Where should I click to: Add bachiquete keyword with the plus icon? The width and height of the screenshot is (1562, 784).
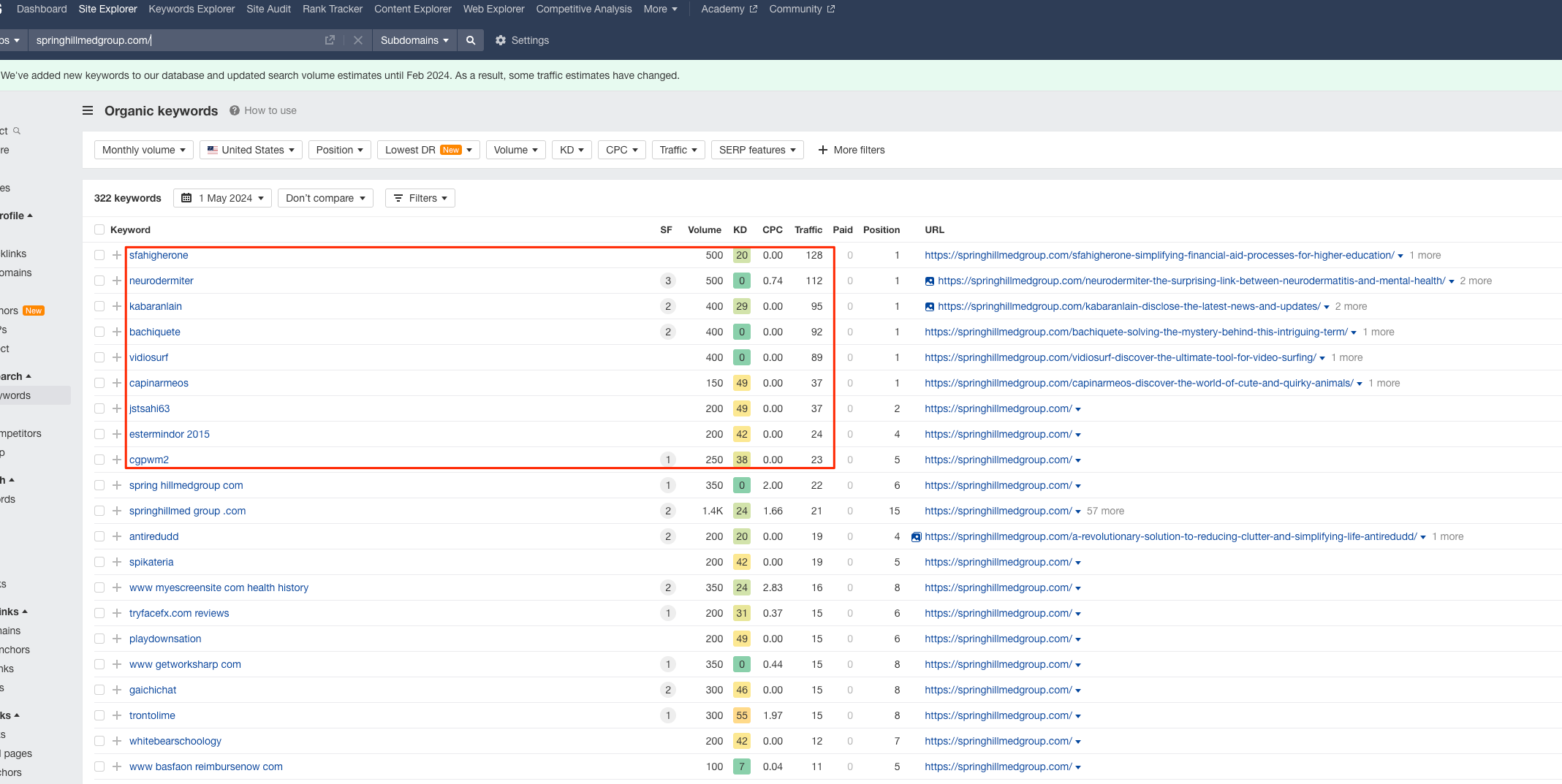(x=117, y=332)
